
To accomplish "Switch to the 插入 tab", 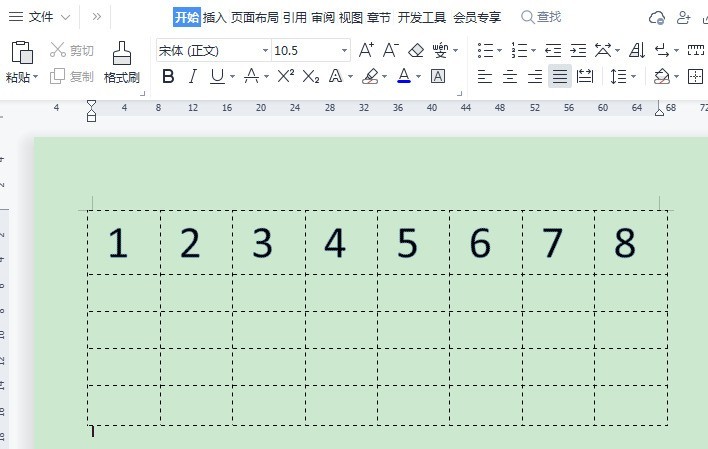I will (x=214, y=17).
